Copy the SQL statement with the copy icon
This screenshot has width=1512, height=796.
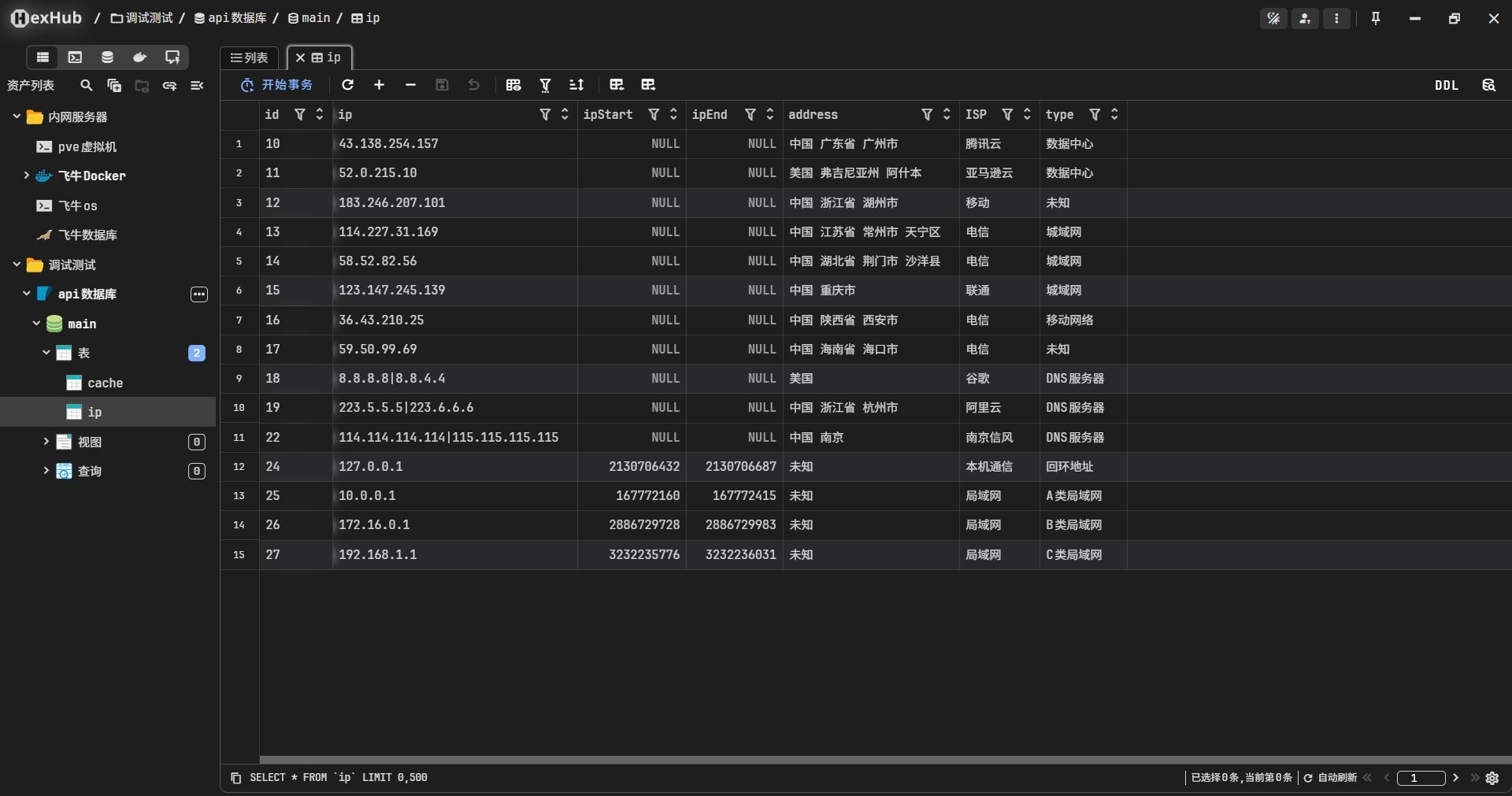tap(235, 778)
